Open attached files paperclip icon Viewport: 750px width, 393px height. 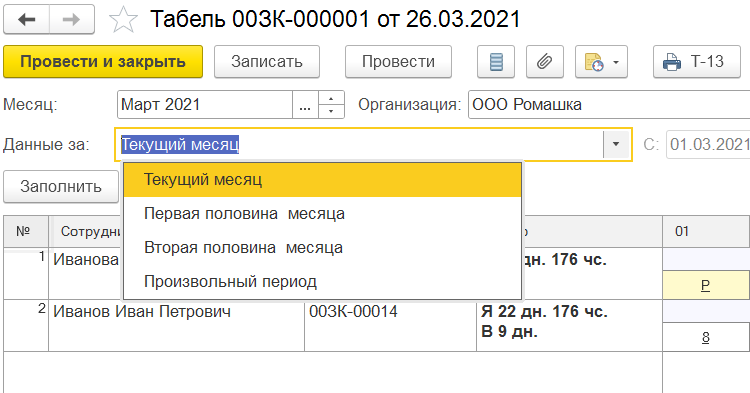(545, 62)
